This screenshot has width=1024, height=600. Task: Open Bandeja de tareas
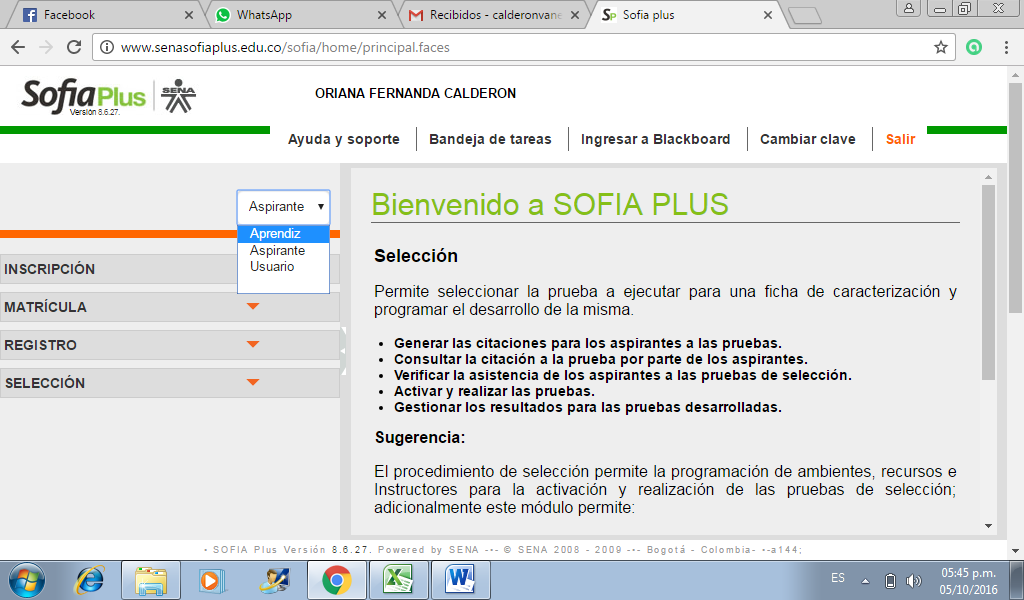click(490, 139)
